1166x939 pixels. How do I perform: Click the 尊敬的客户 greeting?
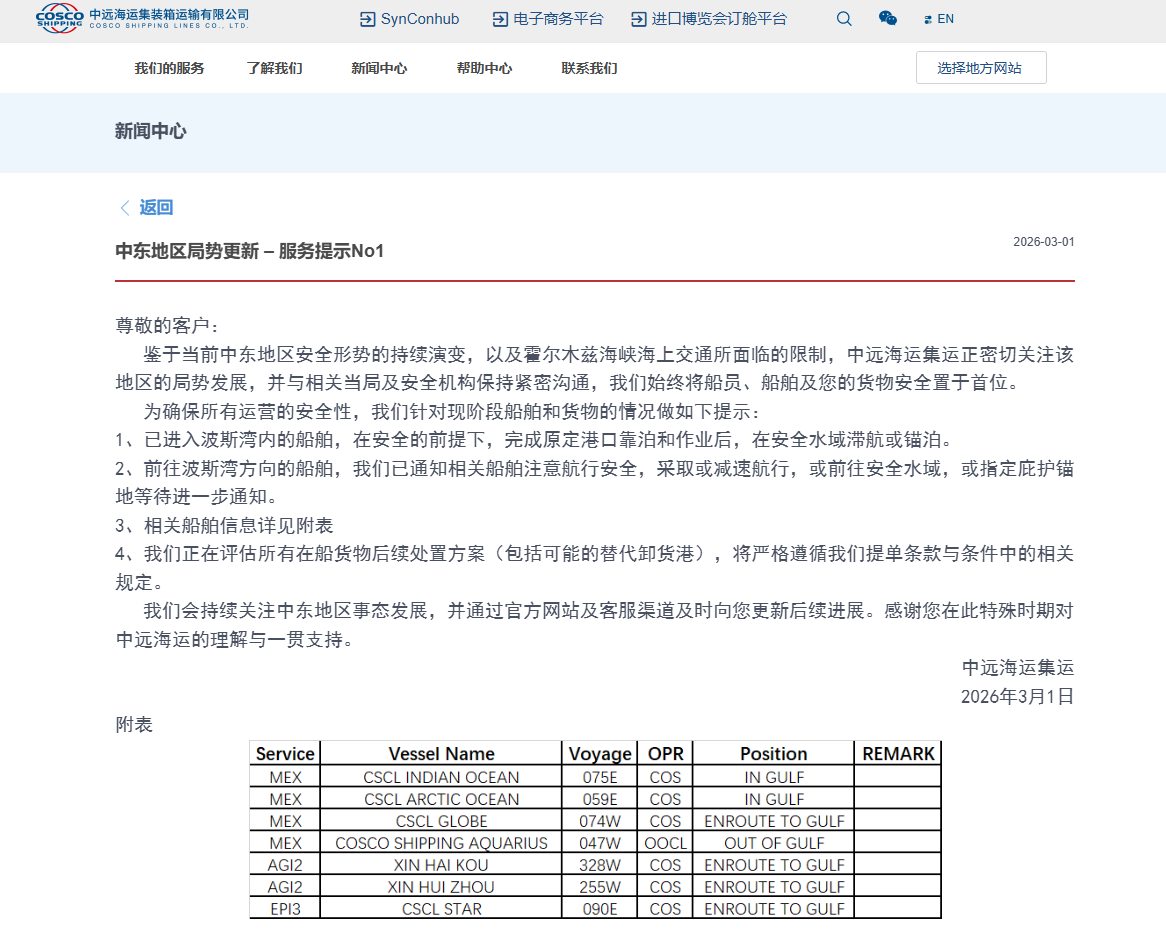167,326
